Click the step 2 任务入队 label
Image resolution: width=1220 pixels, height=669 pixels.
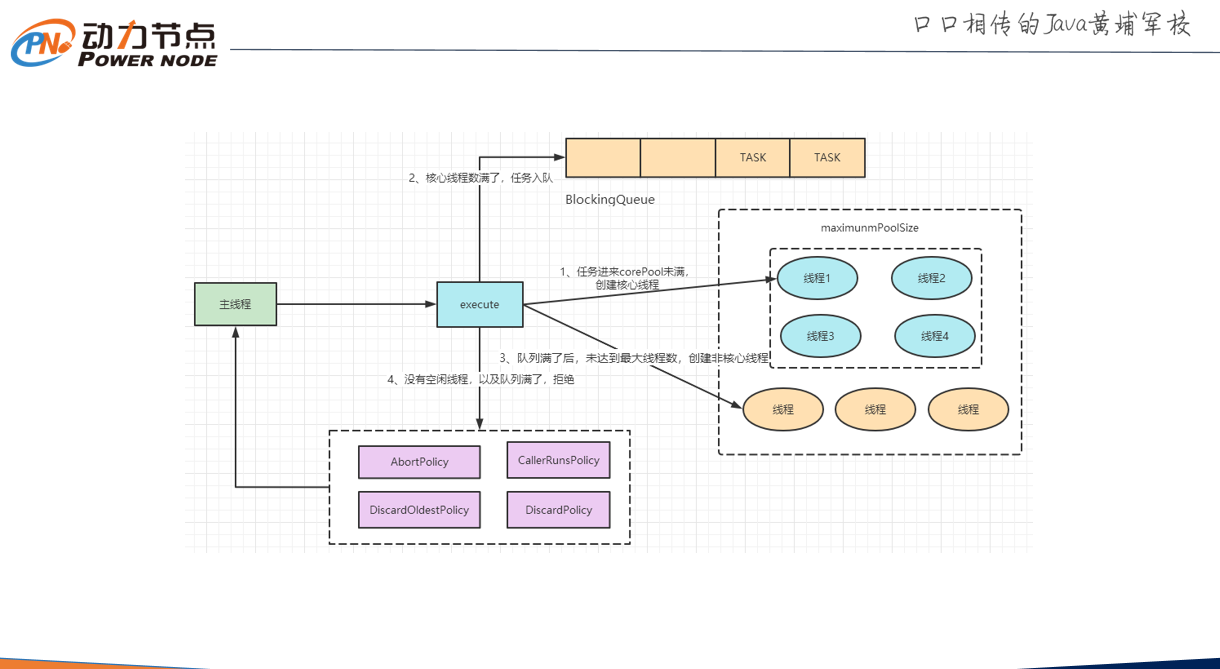[x=480, y=178]
